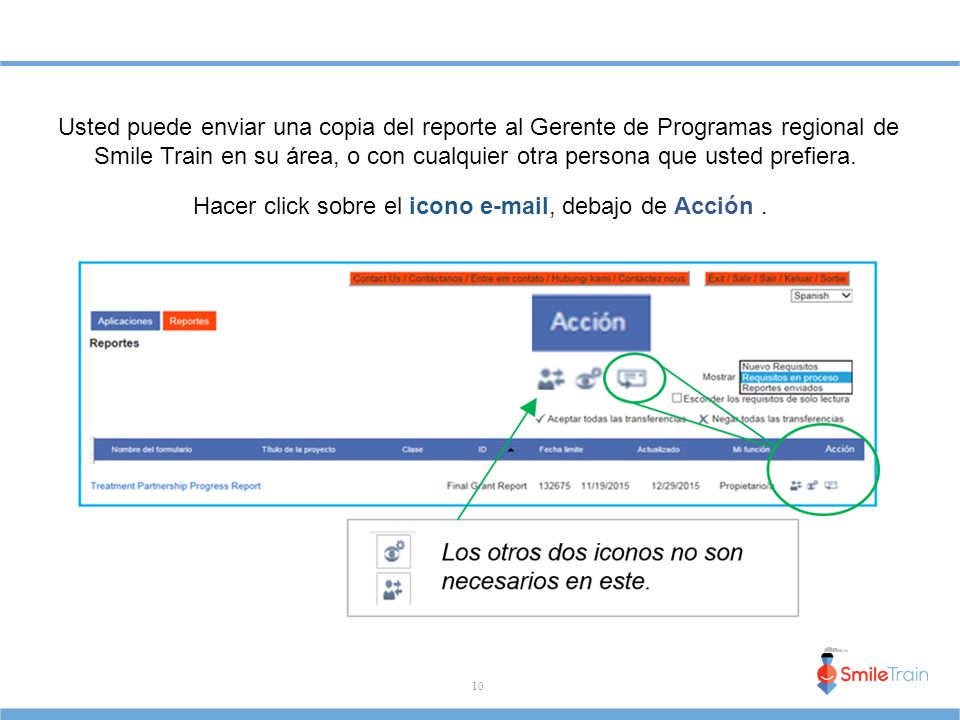Open the Spanish language dropdown
The width and height of the screenshot is (960, 720).
[x=822, y=296]
